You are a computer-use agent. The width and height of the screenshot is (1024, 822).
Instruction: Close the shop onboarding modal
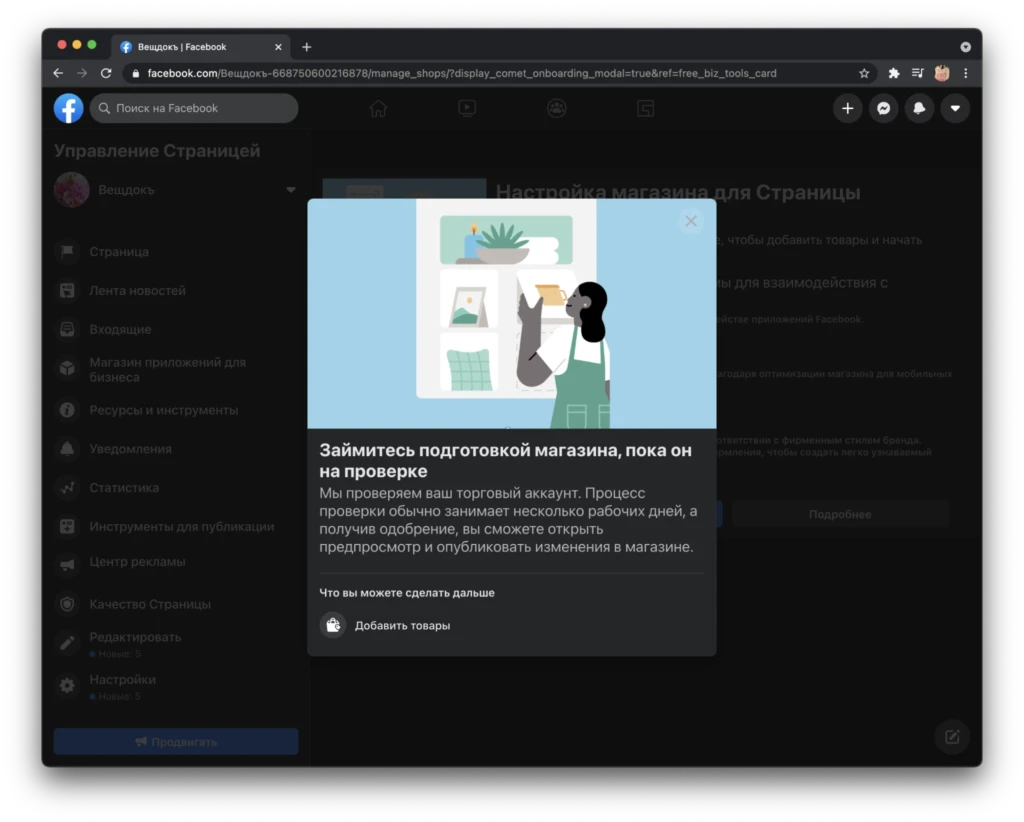690,221
